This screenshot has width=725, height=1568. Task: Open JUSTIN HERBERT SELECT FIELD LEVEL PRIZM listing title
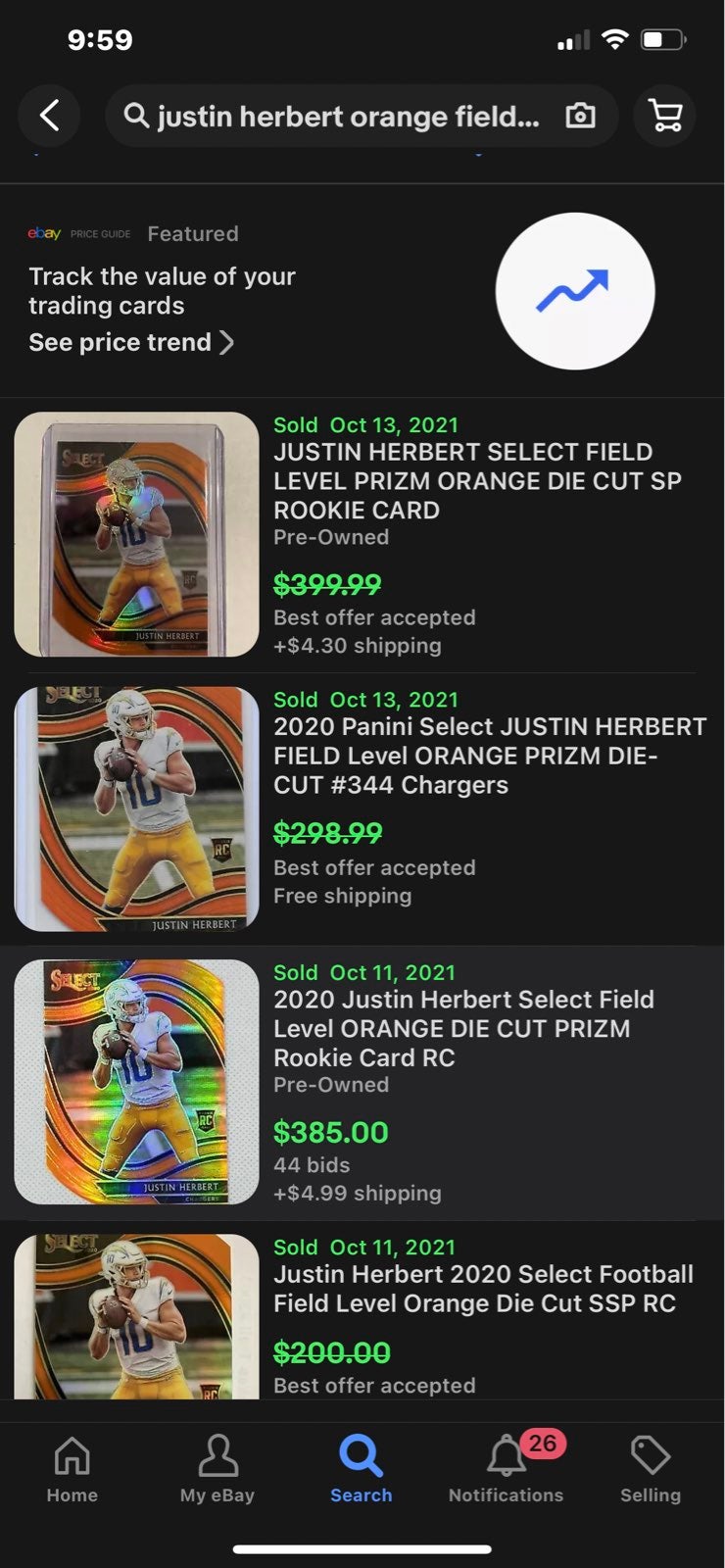tap(477, 481)
